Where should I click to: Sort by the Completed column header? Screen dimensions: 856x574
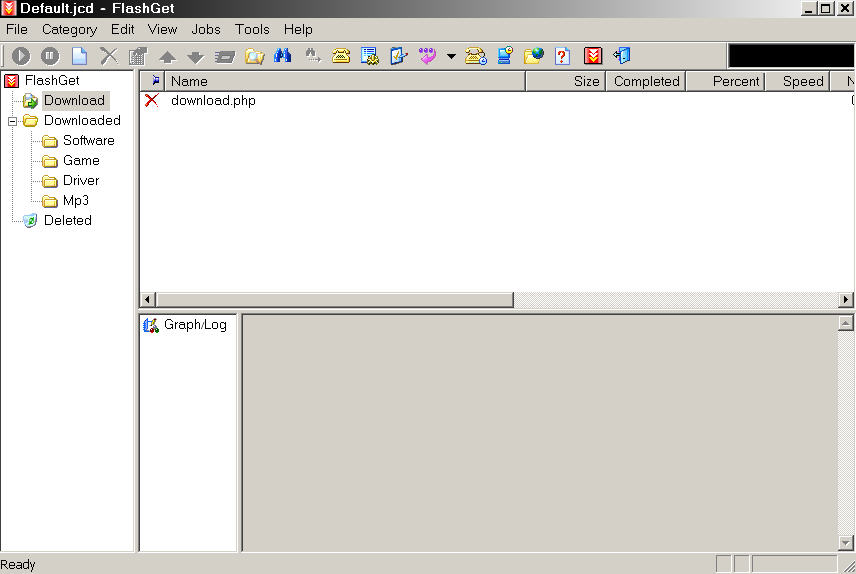click(646, 81)
